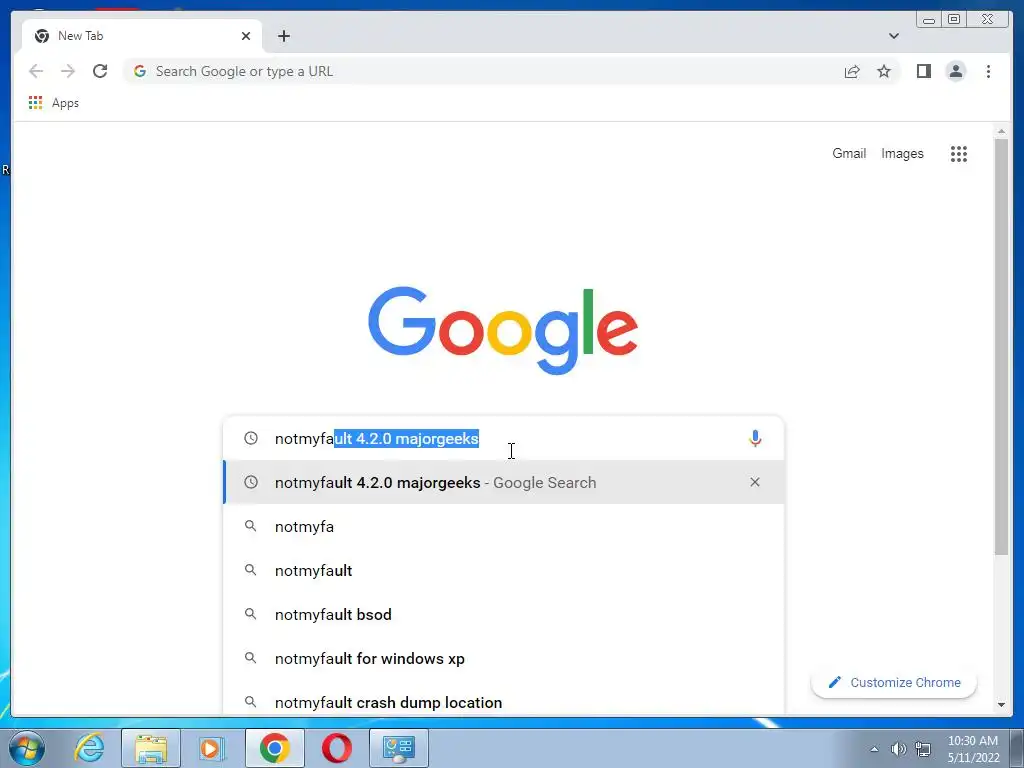This screenshot has width=1024, height=768.
Task: Click the browser back arrow
Action: pos(36,71)
